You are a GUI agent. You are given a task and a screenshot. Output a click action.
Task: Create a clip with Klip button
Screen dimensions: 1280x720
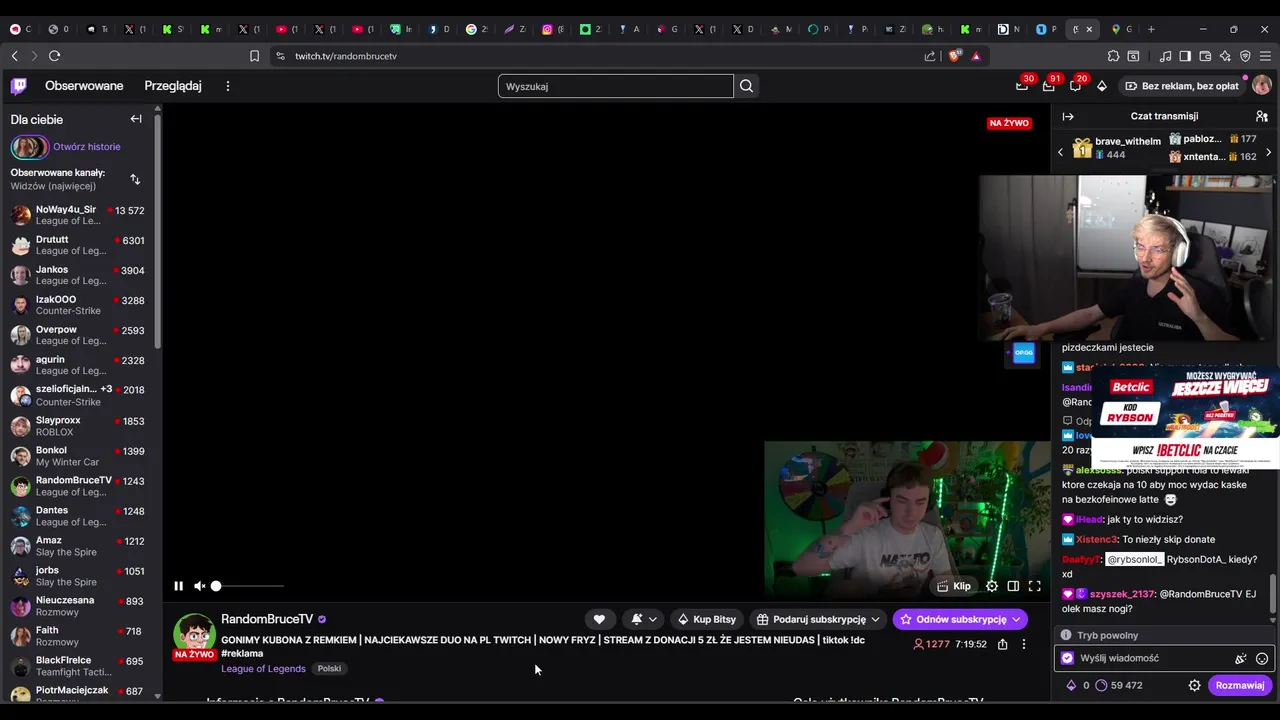[953, 586]
